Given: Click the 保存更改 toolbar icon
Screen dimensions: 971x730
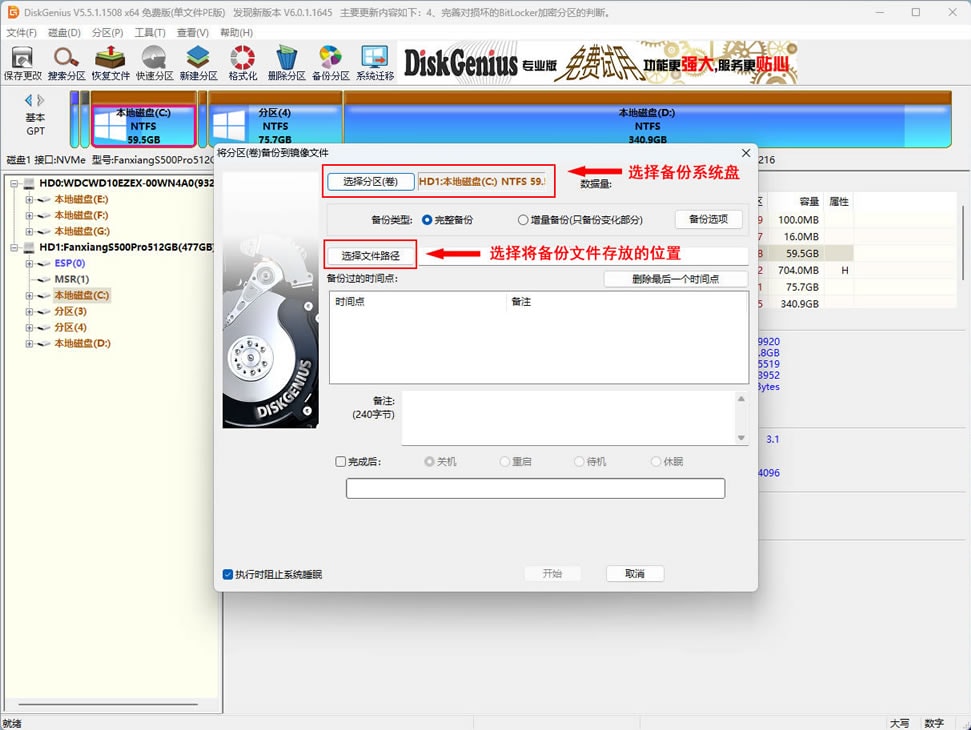Looking at the screenshot, I should point(23,62).
